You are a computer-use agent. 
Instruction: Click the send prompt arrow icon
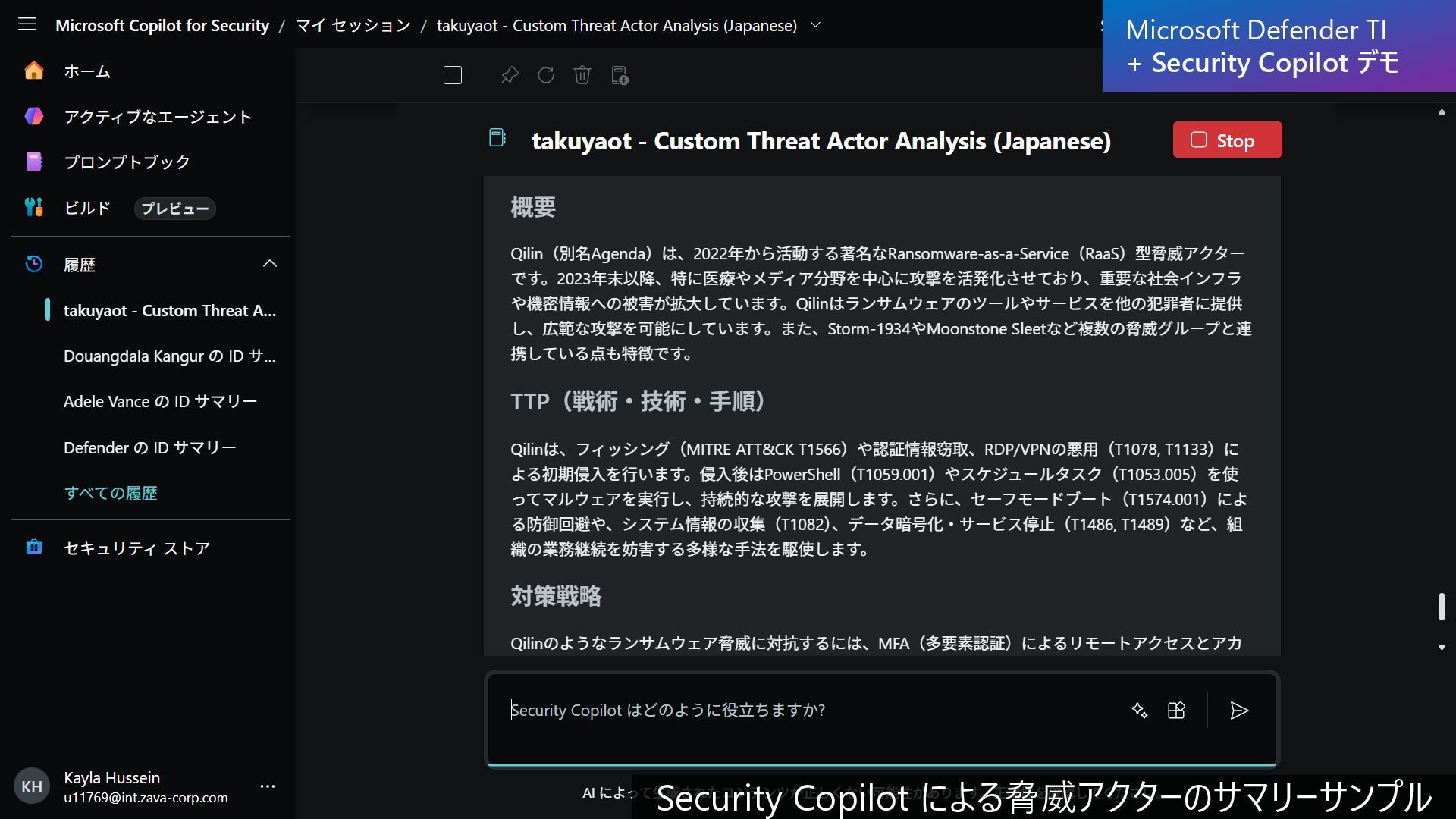point(1239,711)
